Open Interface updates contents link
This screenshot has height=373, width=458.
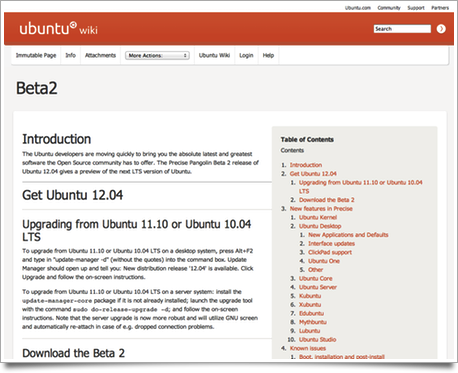coord(331,244)
